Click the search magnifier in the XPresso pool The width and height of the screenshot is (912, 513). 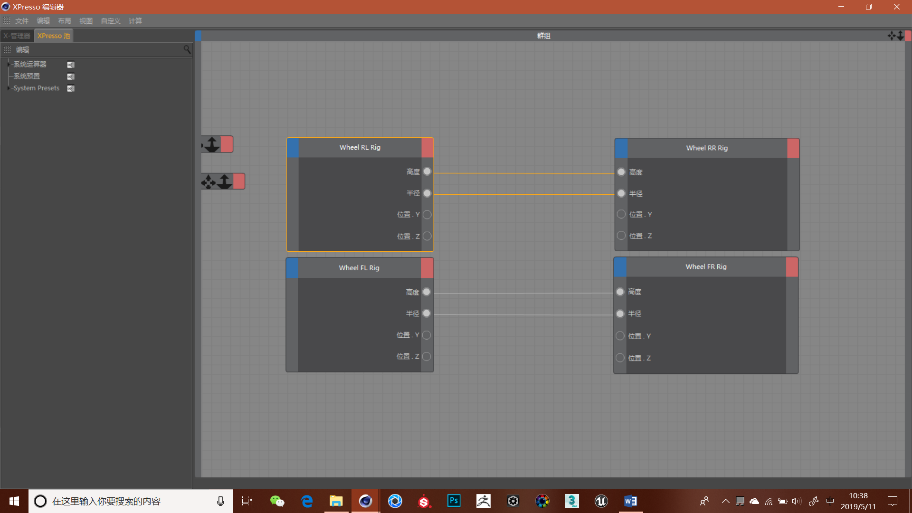(187, 49)
